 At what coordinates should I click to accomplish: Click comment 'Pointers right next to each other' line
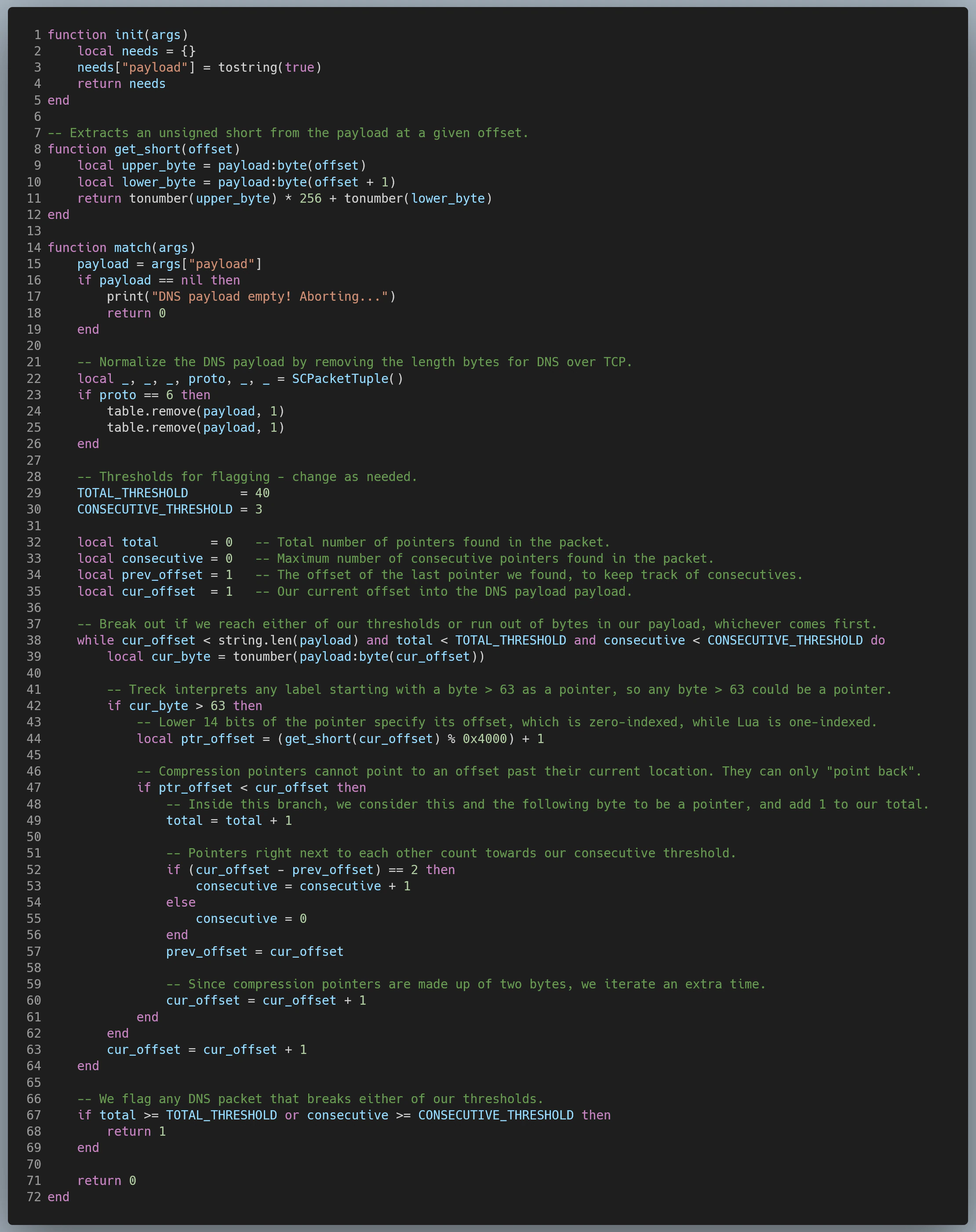[x=452, y=853]
